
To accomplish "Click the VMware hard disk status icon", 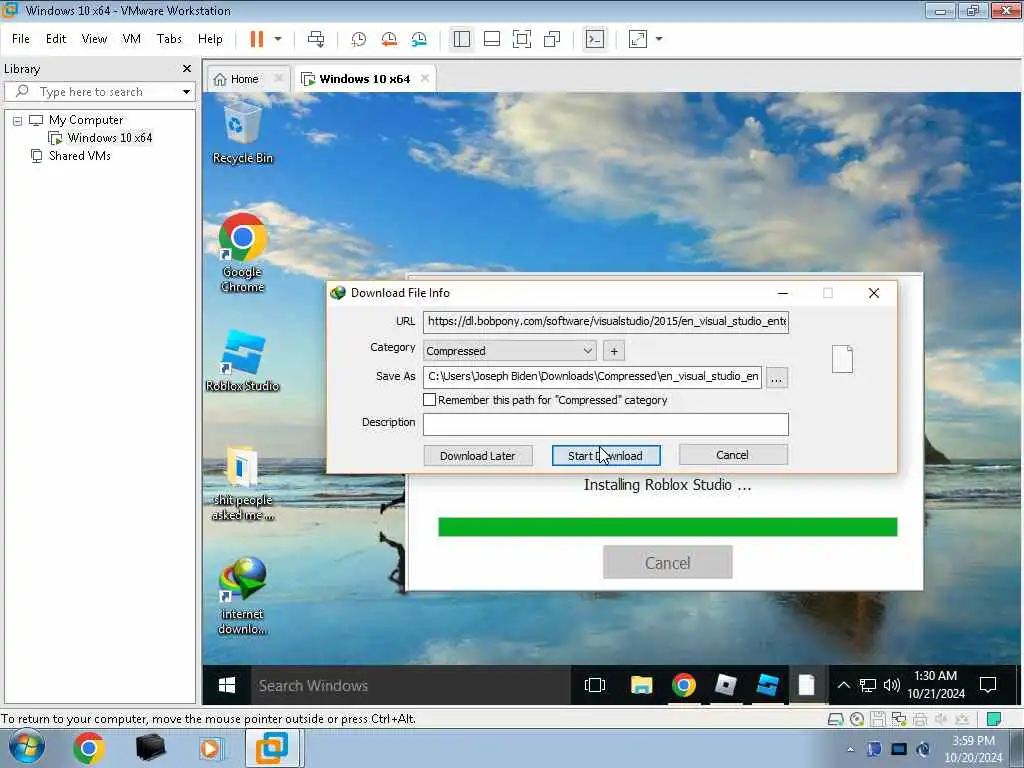I will pos(835,720).
